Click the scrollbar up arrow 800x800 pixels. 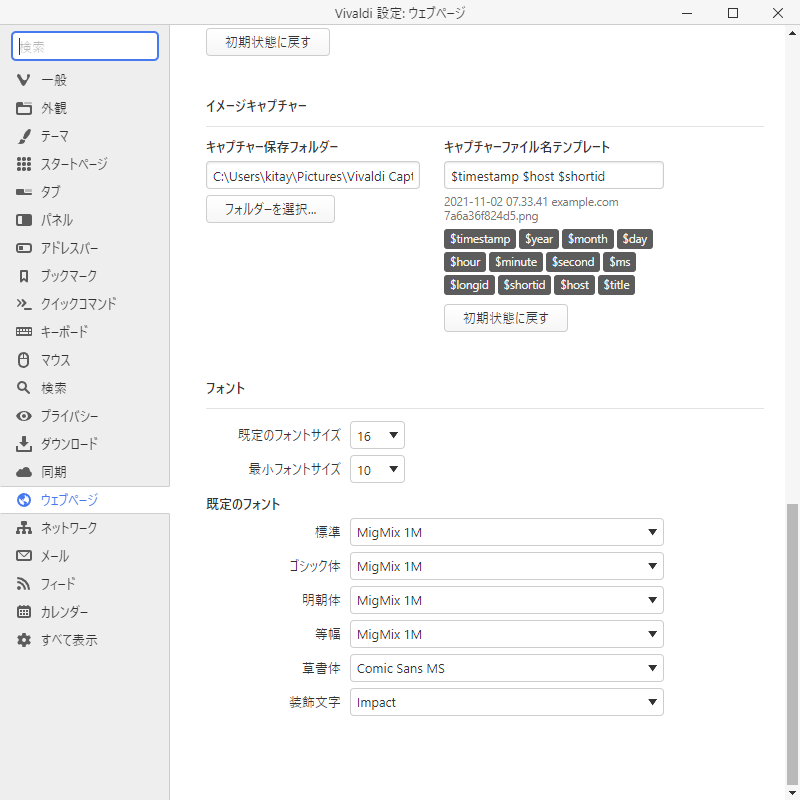[792, 33]
